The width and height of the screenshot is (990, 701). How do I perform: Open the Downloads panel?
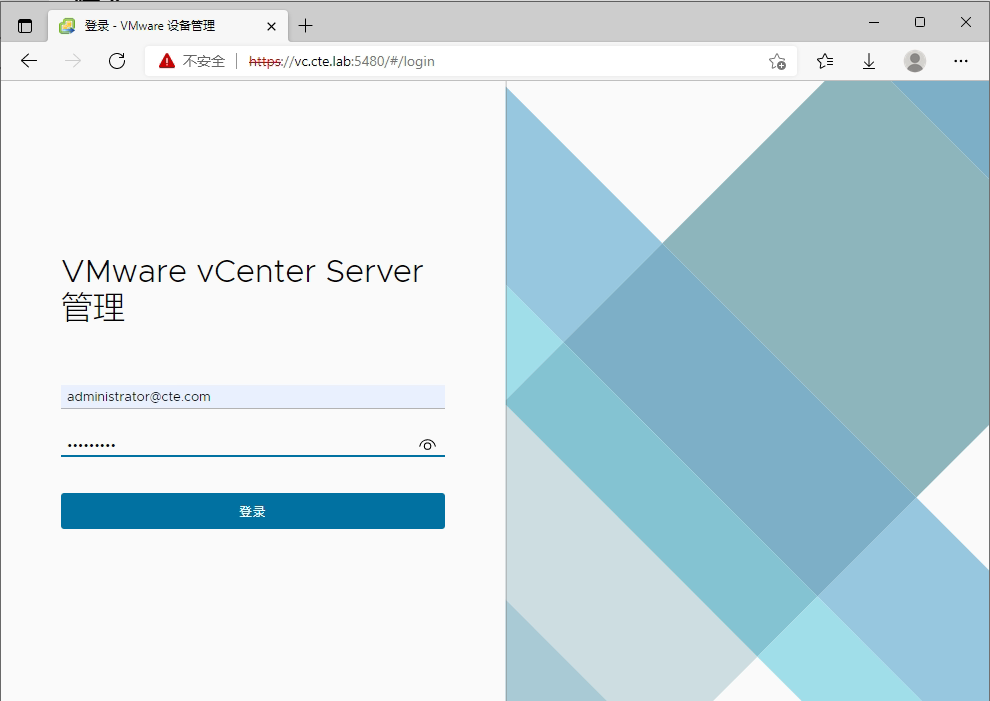[x=868, y=61]
